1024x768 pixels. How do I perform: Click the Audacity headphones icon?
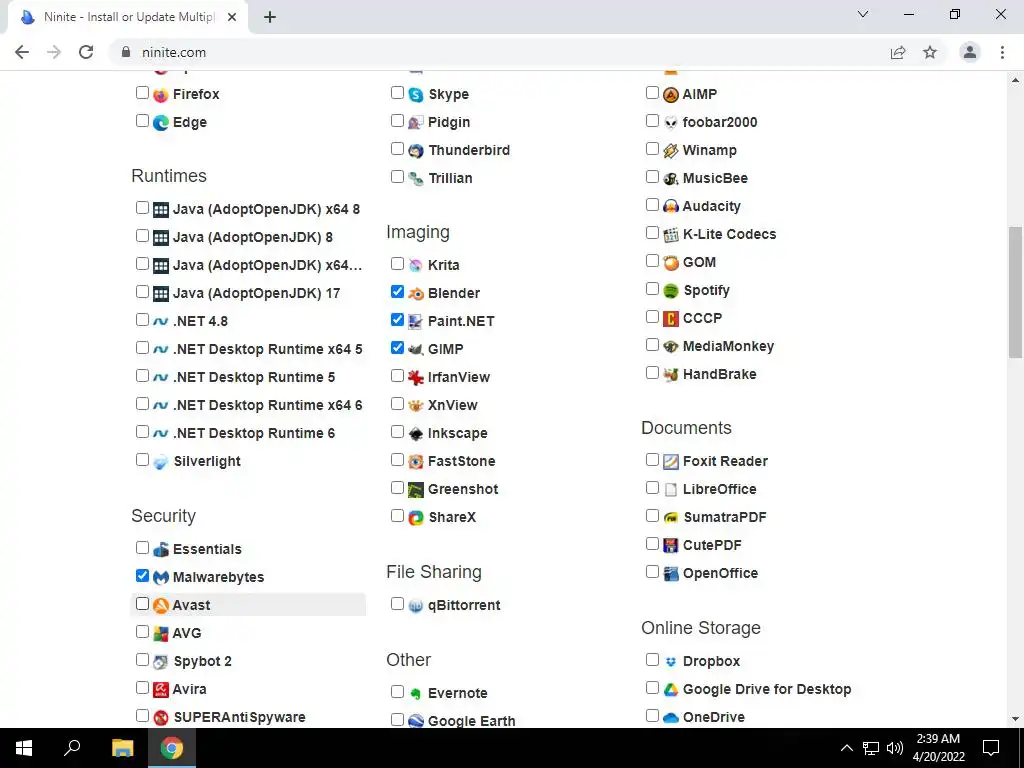[671, 206]
